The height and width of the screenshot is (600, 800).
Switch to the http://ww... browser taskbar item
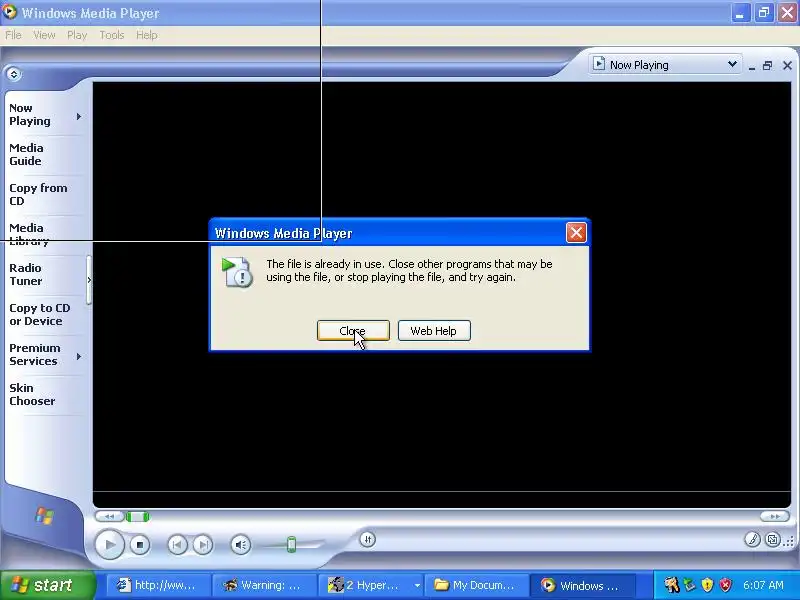(x=158, y=585)
